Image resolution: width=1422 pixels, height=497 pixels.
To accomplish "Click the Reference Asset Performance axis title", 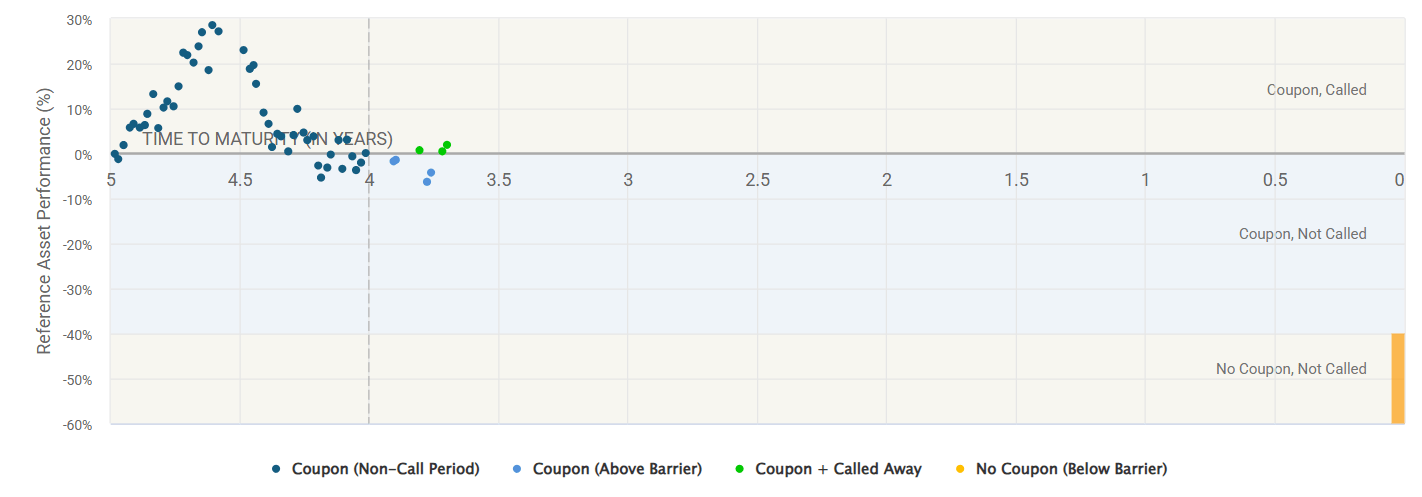I will pyautogui.click(x=44, y=222).
